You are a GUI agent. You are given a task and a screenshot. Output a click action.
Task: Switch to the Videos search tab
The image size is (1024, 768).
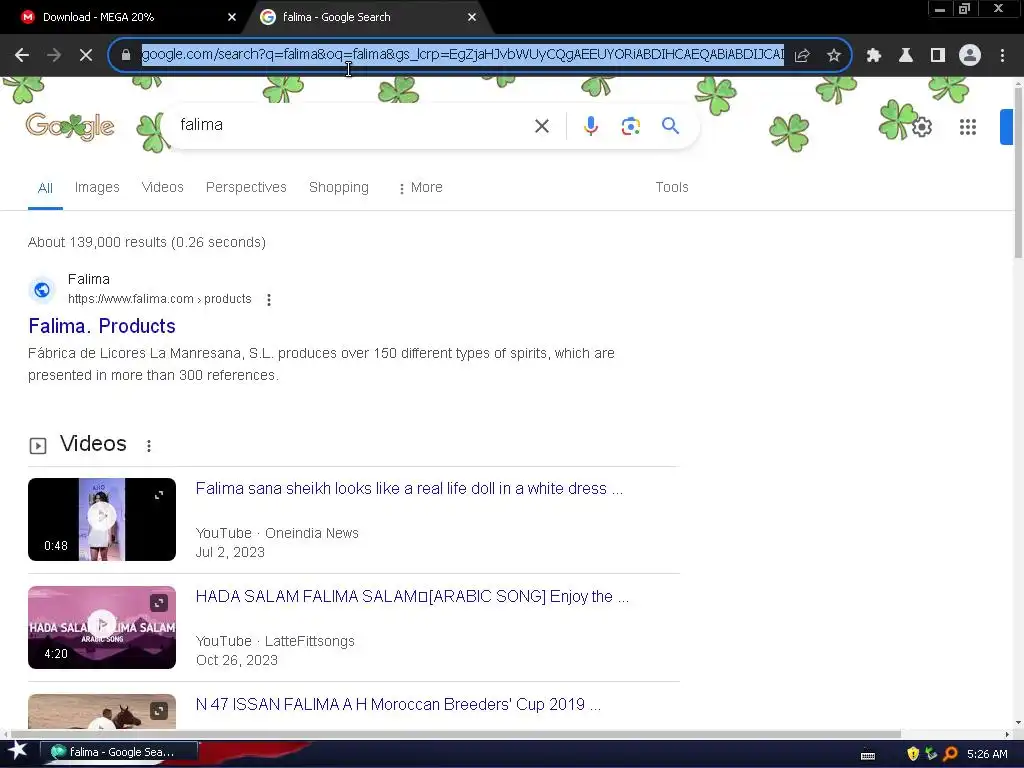(x=163, y=187)
